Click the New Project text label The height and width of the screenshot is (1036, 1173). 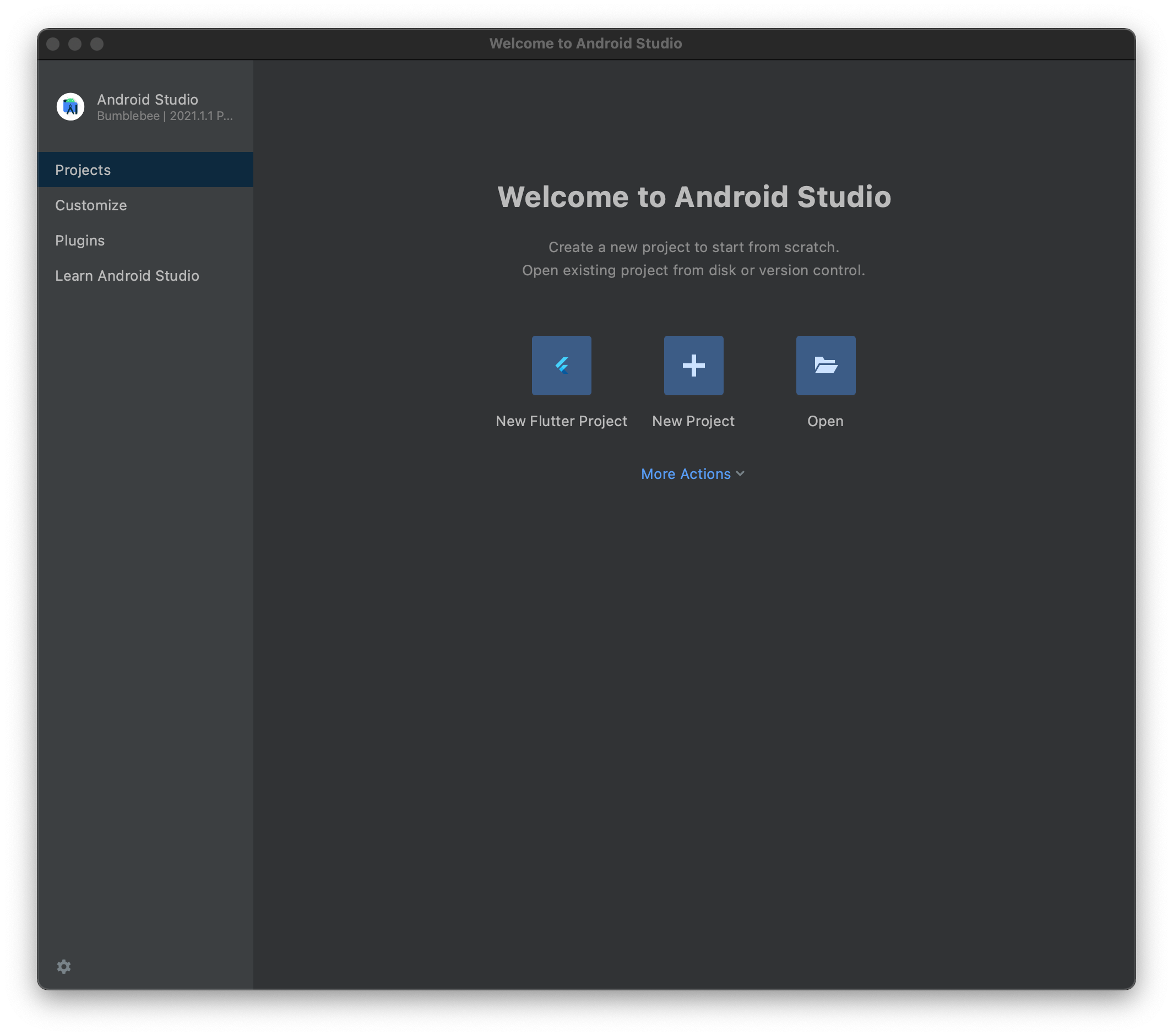pyautogui.click(x=693, y=421)
